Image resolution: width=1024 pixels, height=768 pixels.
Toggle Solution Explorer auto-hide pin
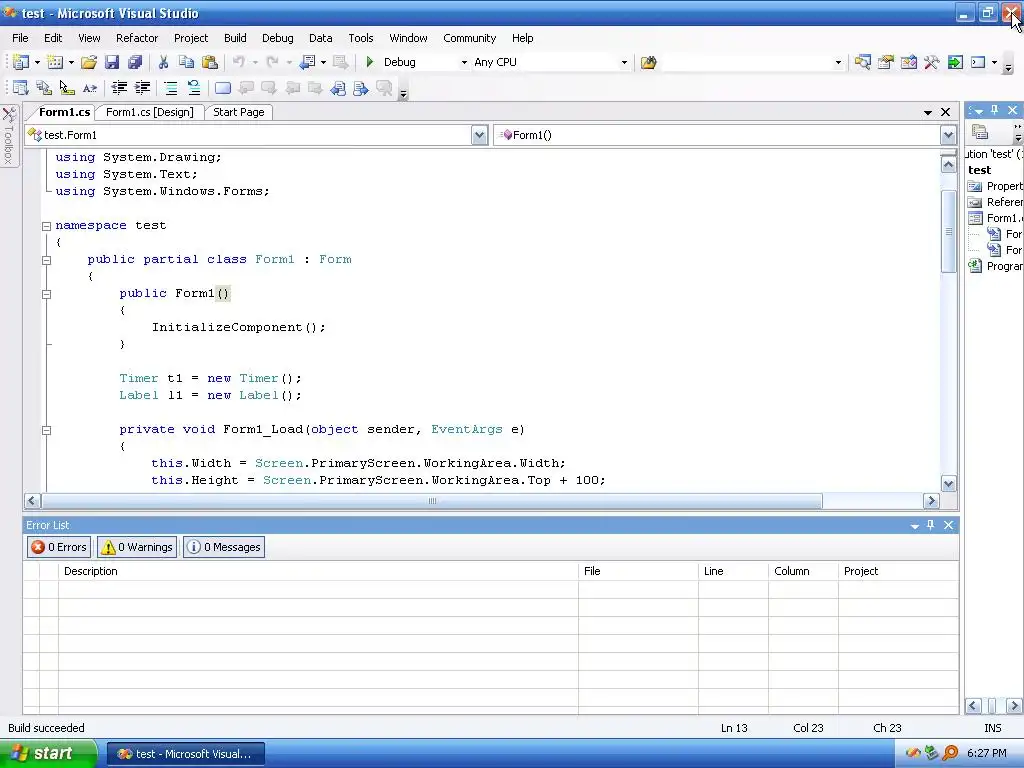[x=995, y=110]
